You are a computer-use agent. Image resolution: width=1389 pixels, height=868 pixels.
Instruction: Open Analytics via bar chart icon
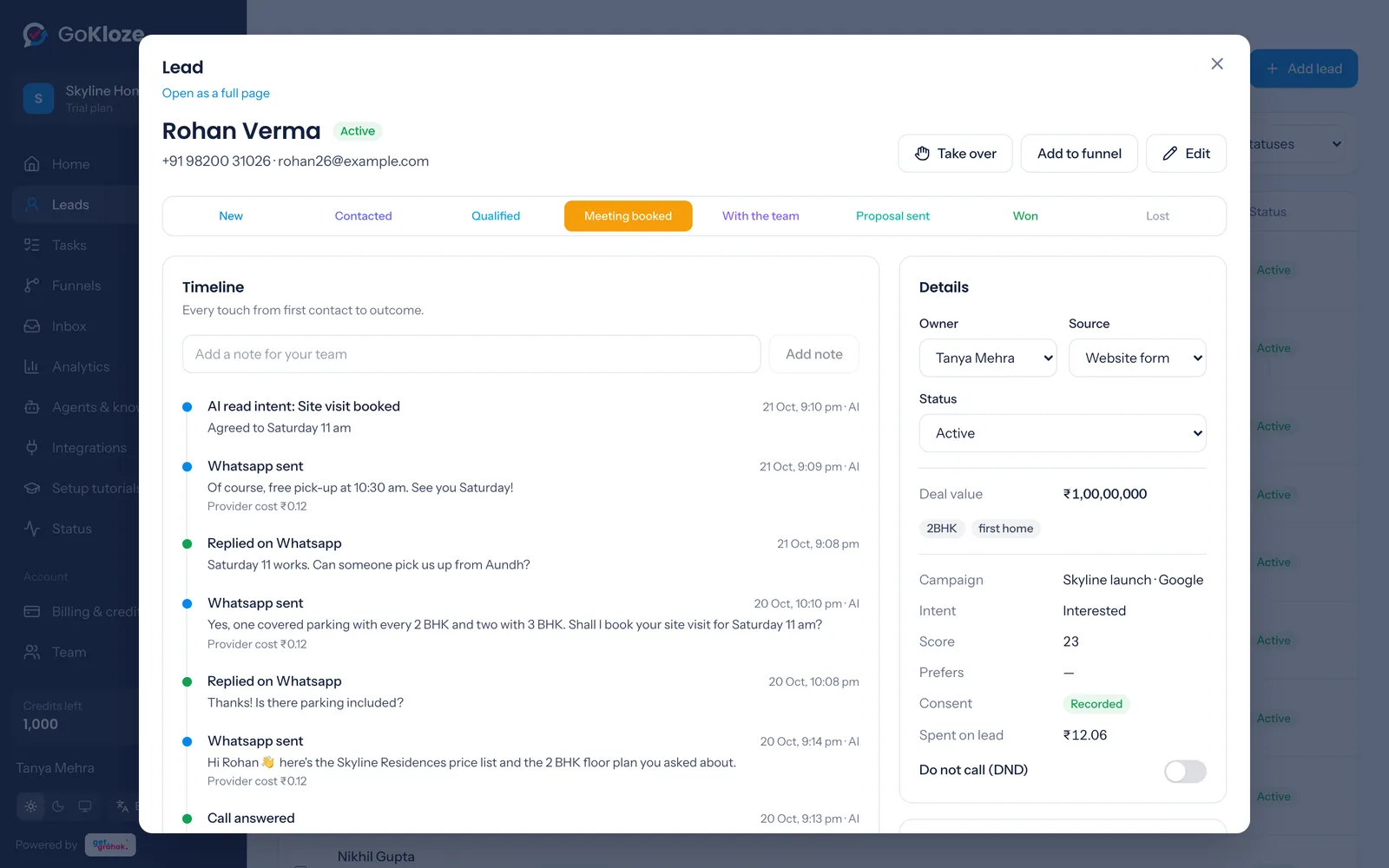(x=32, y=366)
